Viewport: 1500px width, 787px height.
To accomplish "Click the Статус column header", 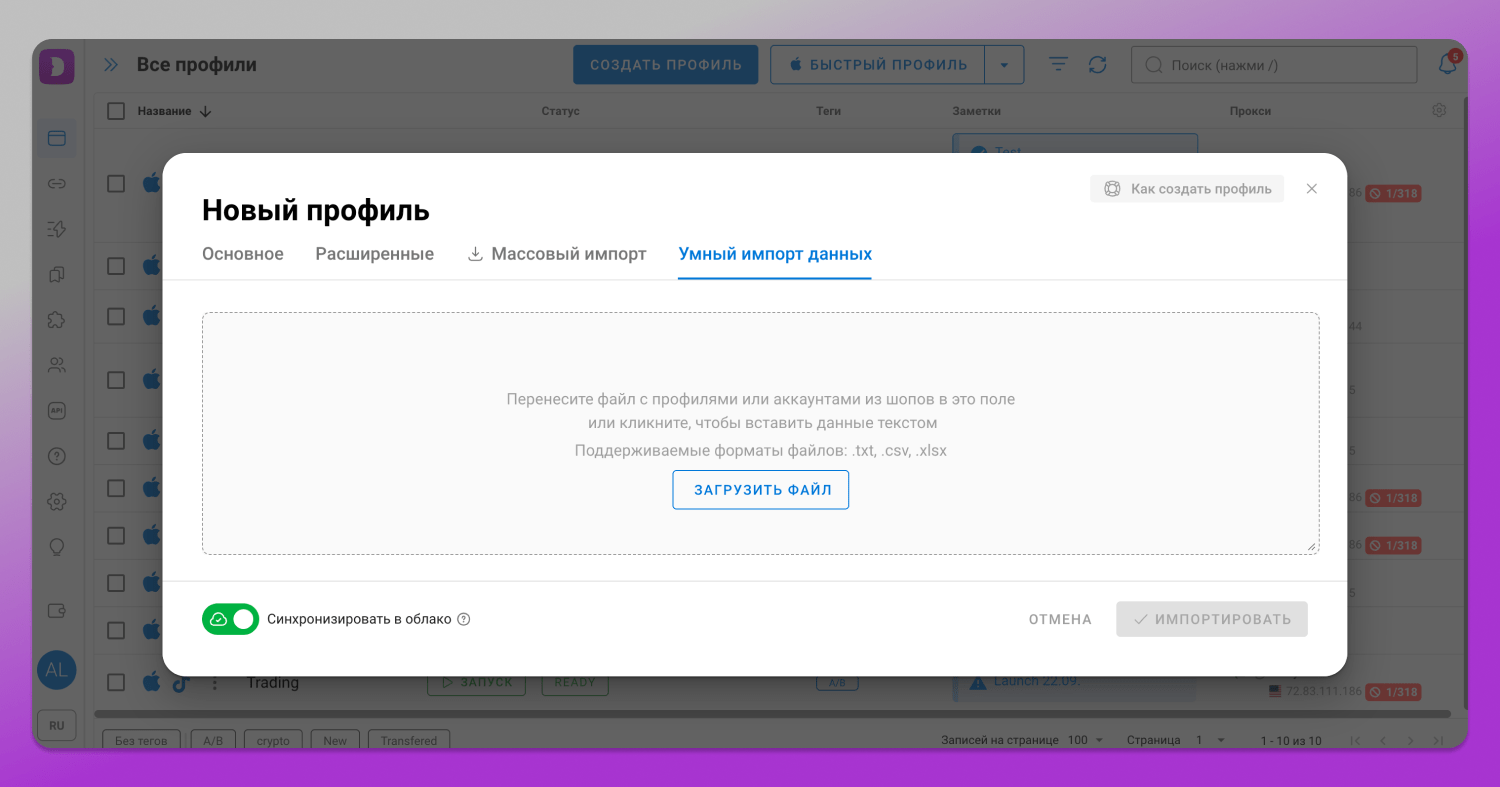I will (x=560, y=111).
